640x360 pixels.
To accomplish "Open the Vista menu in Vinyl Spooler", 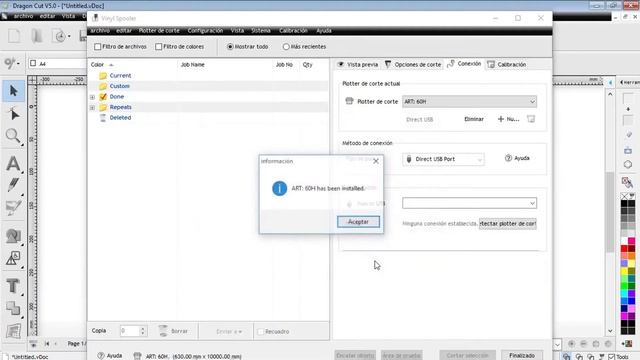I will point(237,31).
